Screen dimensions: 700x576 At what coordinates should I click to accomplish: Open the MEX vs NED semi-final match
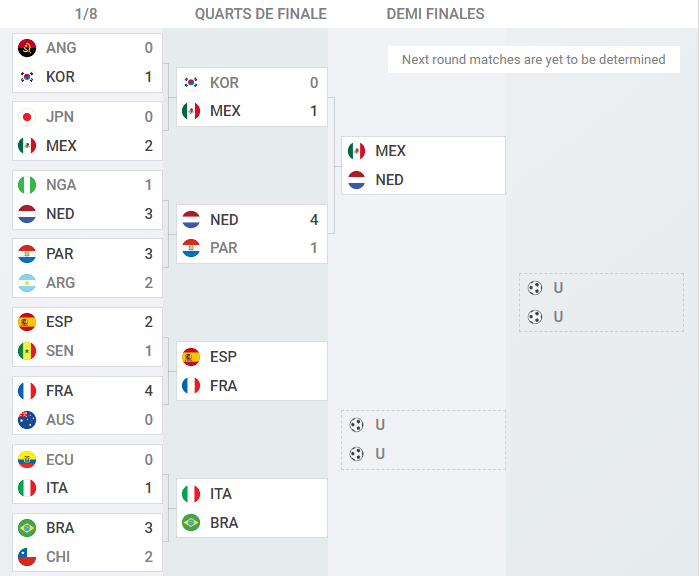423,165
